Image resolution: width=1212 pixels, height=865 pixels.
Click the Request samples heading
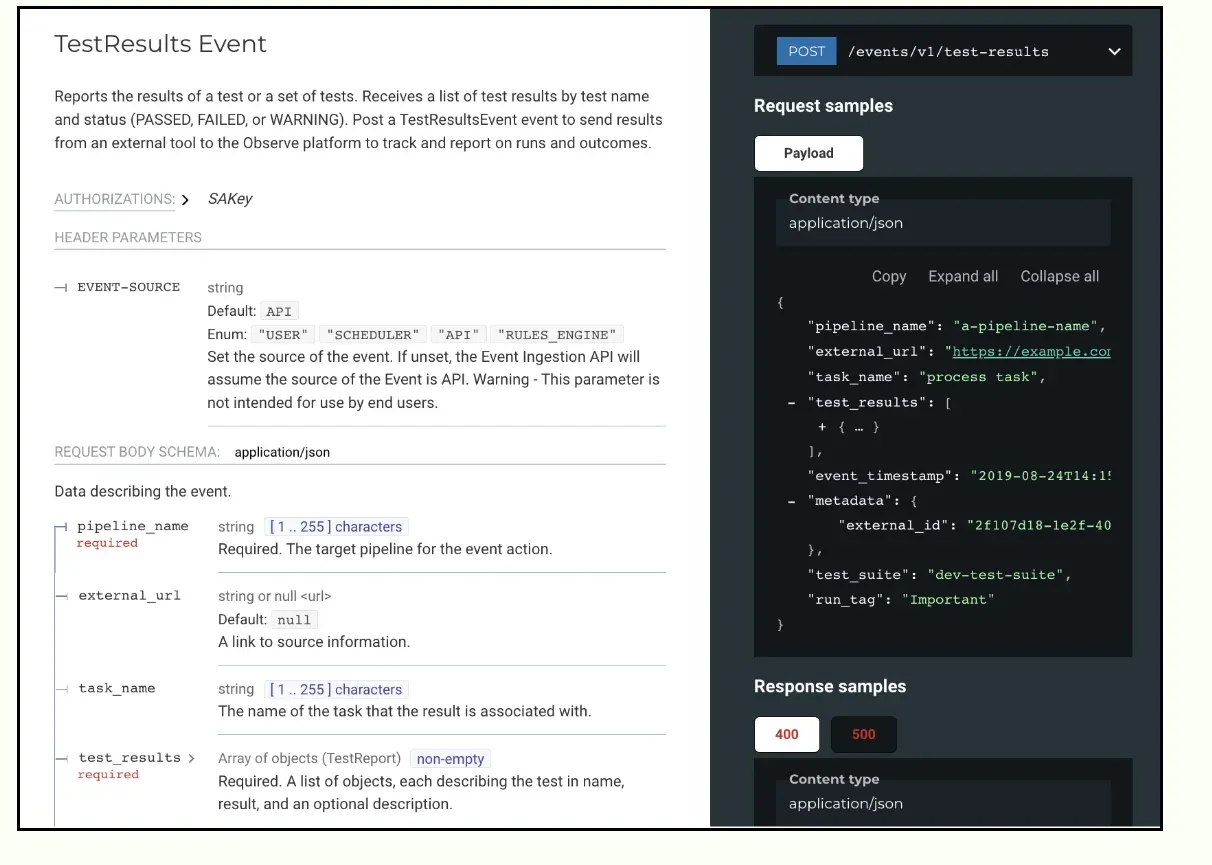coord(823,106)
